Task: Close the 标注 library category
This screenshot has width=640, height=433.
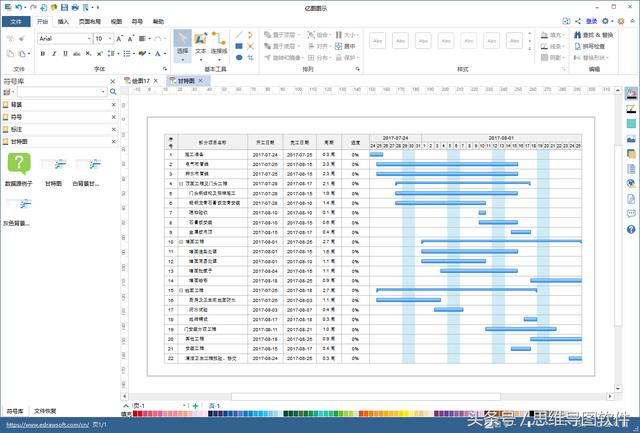Action: coord(113,129)
